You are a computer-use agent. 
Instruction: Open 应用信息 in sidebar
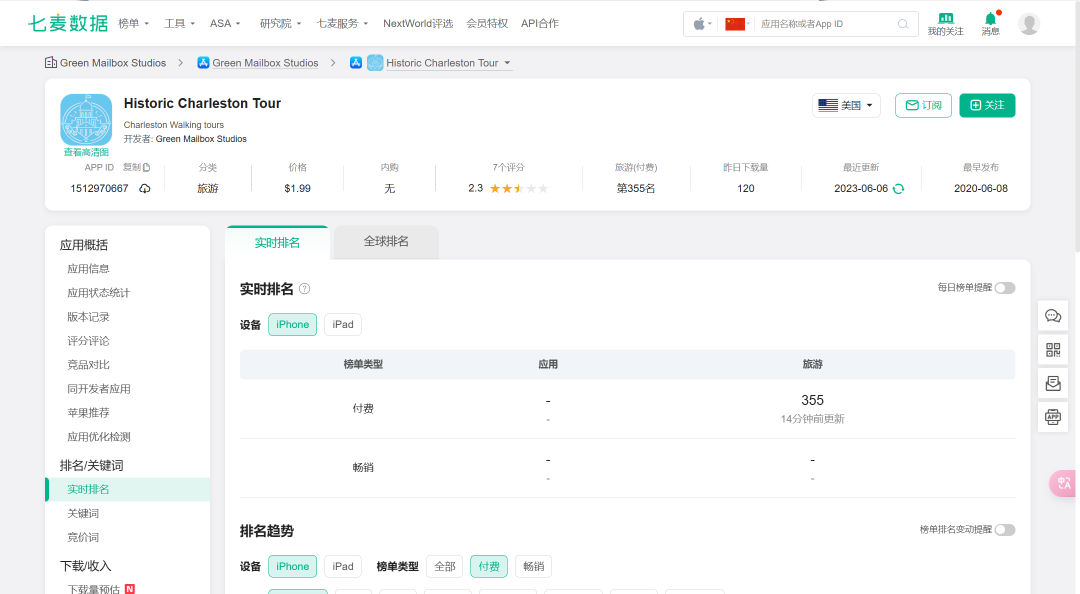(88, 269)
